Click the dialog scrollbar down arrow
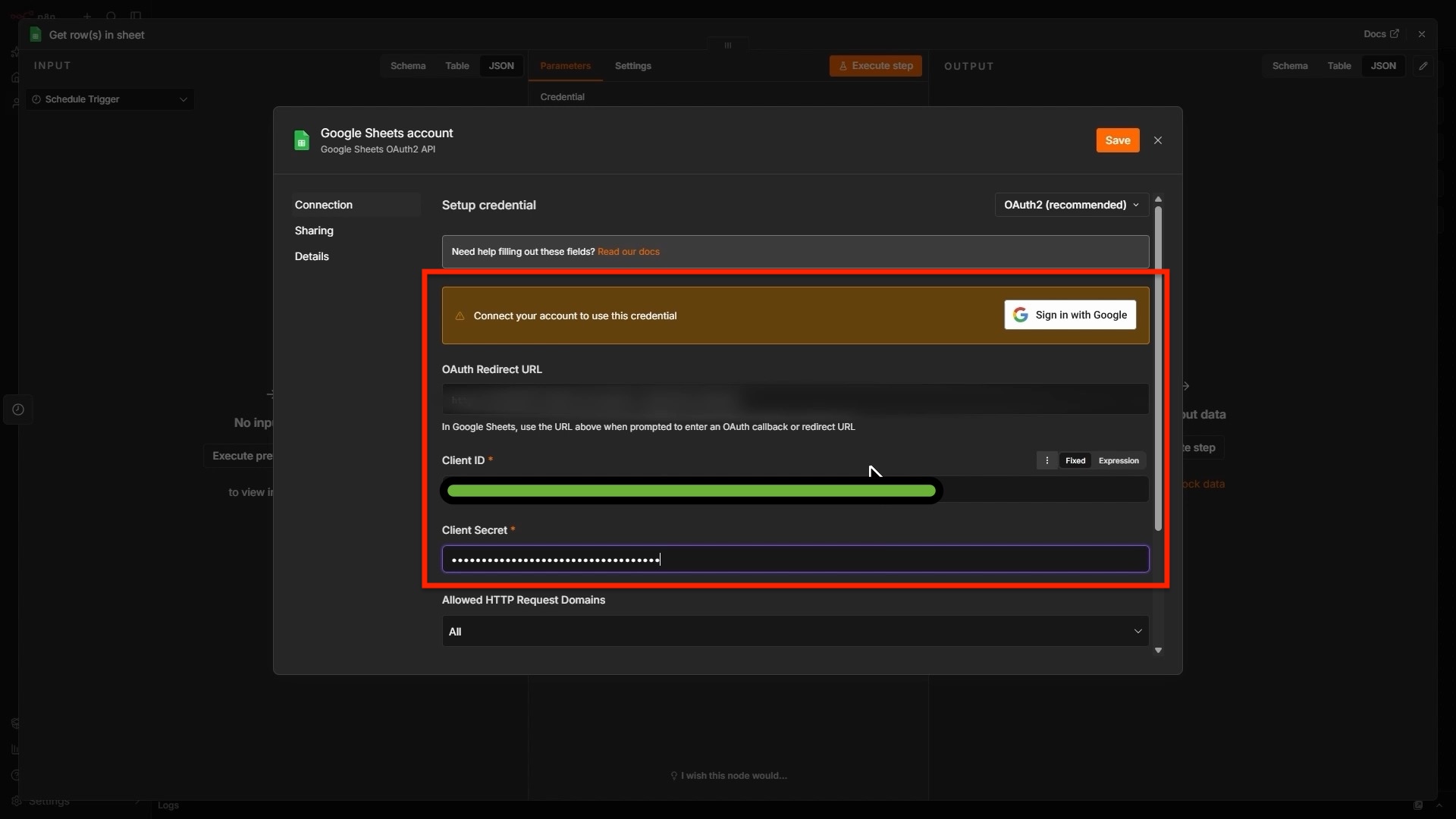This screenshot has height=819, width=1456. click(1158, 651)
